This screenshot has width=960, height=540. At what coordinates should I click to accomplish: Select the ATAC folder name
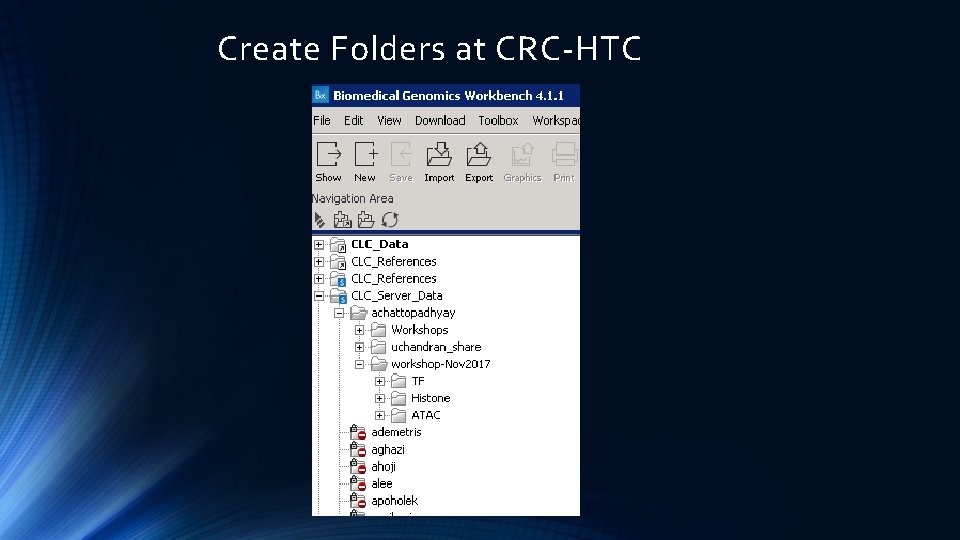(426, 415)
